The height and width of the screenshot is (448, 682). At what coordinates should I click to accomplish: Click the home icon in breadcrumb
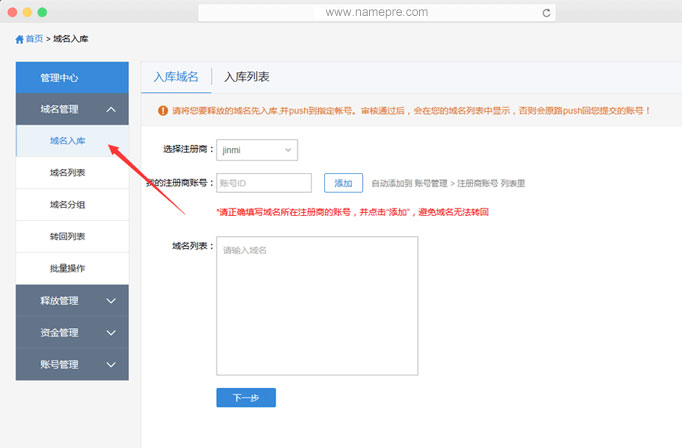(x=19, y=39)
